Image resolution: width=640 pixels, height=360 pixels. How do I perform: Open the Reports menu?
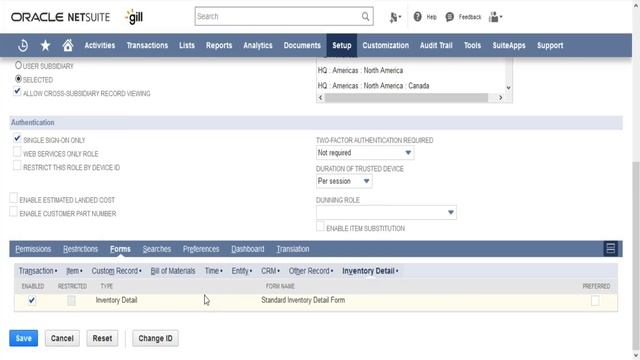tap(219, 45)
